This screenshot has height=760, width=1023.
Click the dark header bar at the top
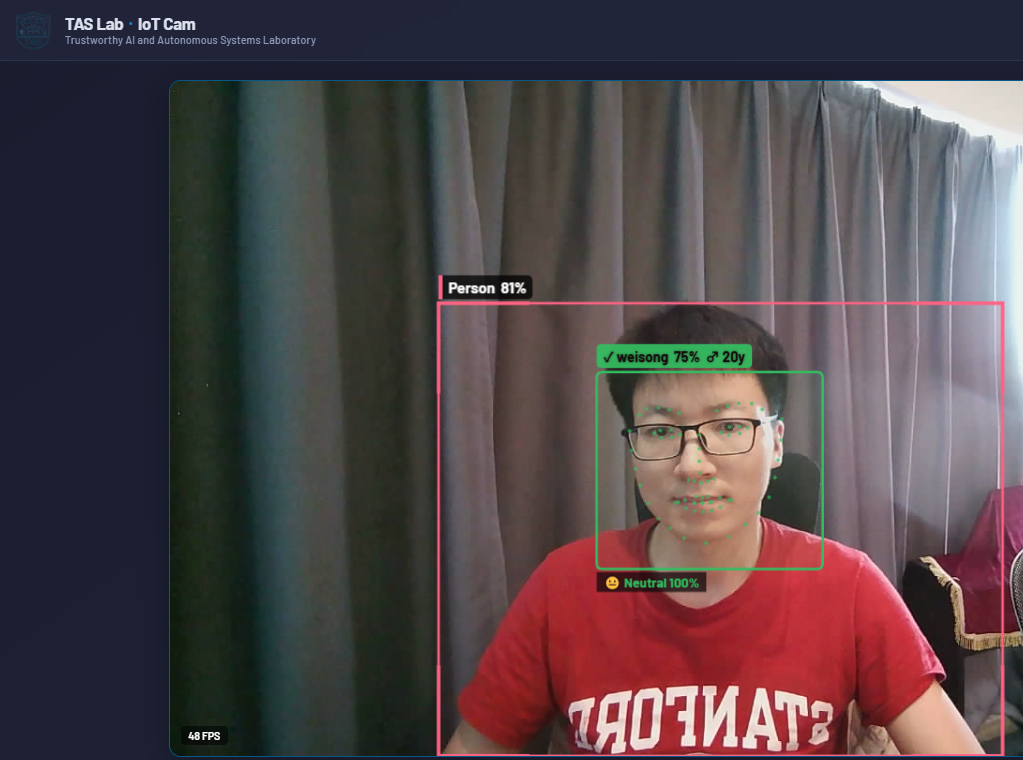pyautogui.click(x=600, y=28)
